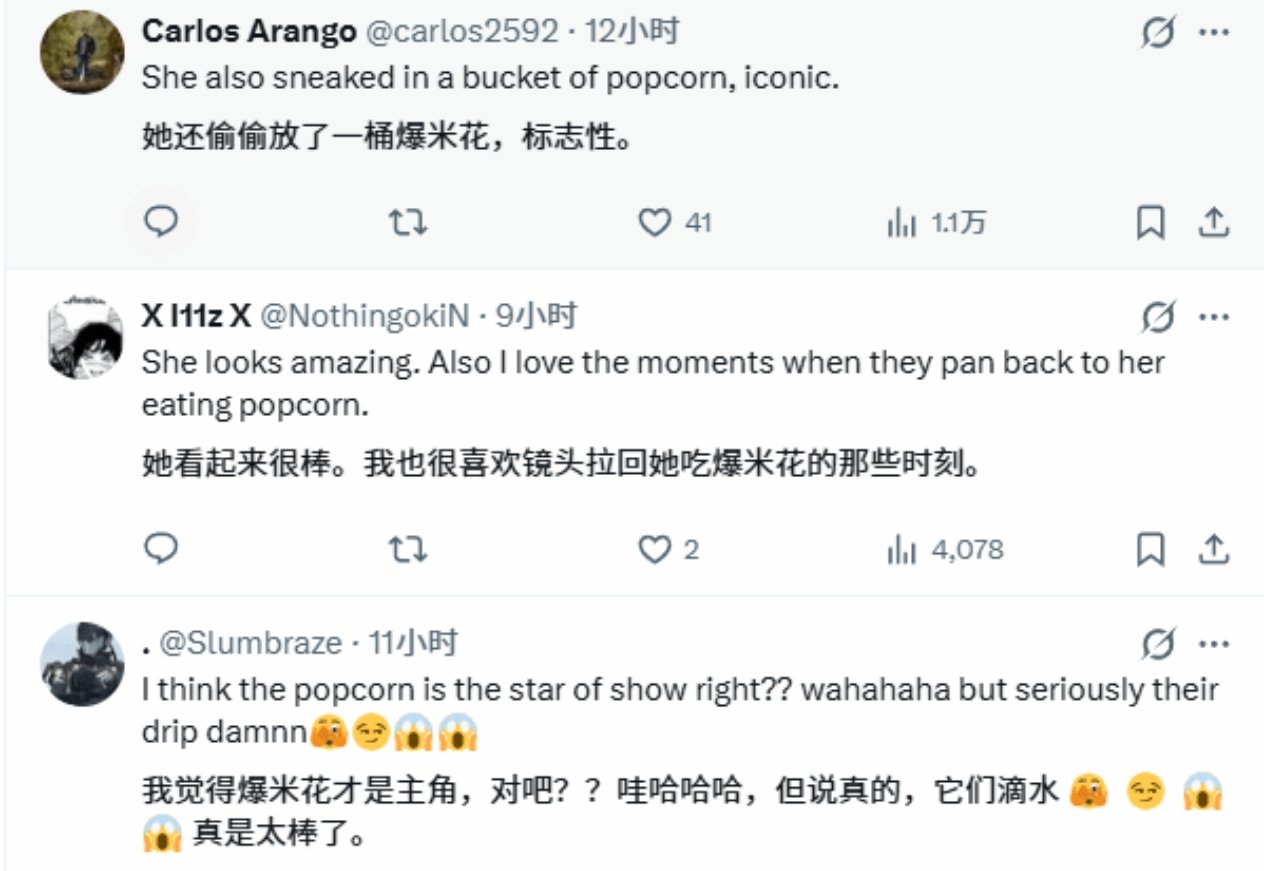Repost Carlos Arango's tweet
This screenshot has width=1264, height=871.
point(407,222)
